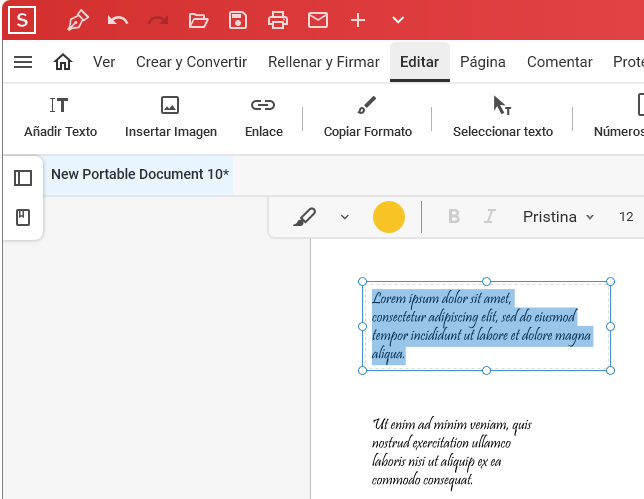Click inside the selected Lorem ipsum text
644x499 pixels.
click(481, 326)
